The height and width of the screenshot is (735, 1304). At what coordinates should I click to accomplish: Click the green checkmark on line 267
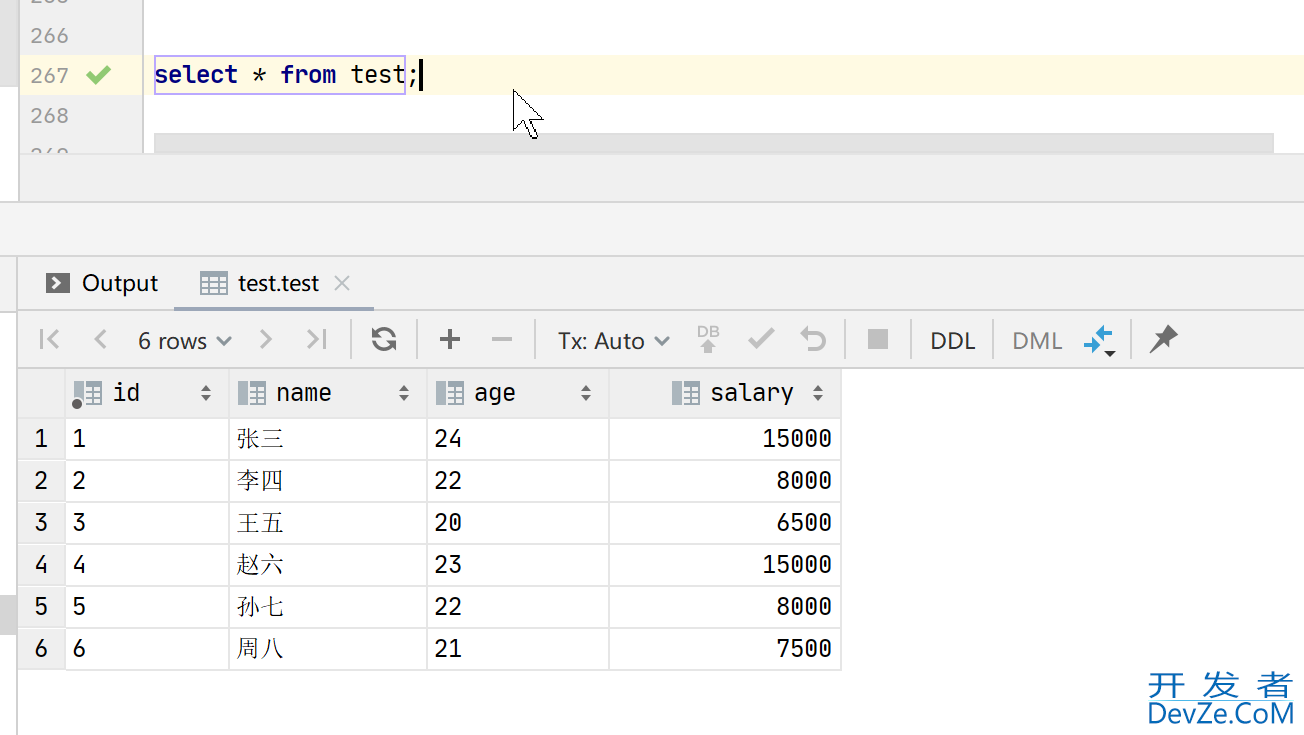click(x=98, y=75)
